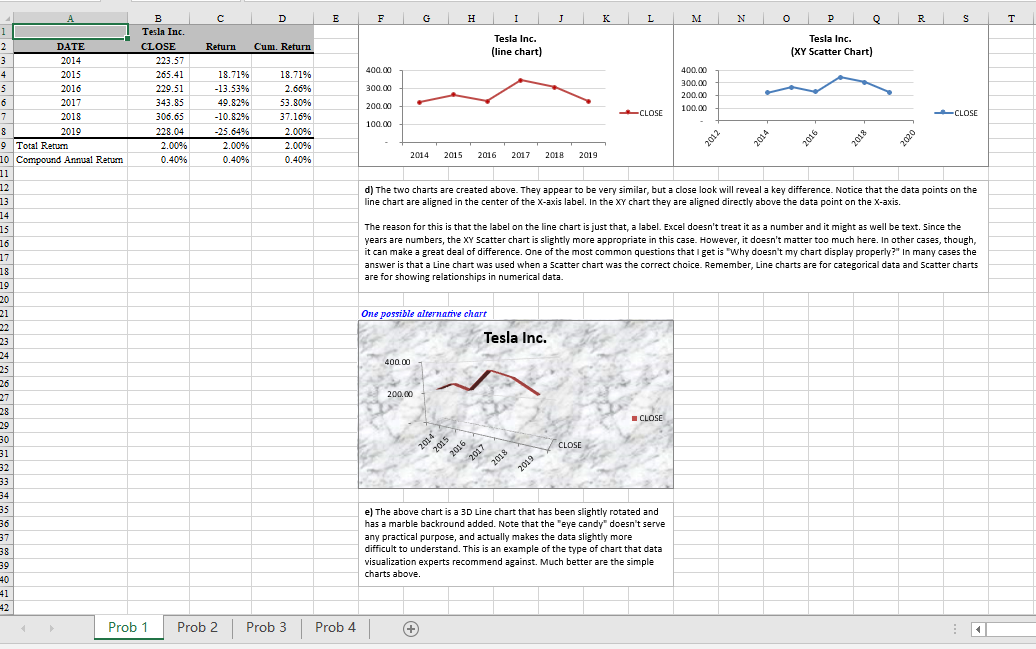Select the Total Return label cell
The width and height of the screenshot is (1036, 649).
(x=70, y=145)
